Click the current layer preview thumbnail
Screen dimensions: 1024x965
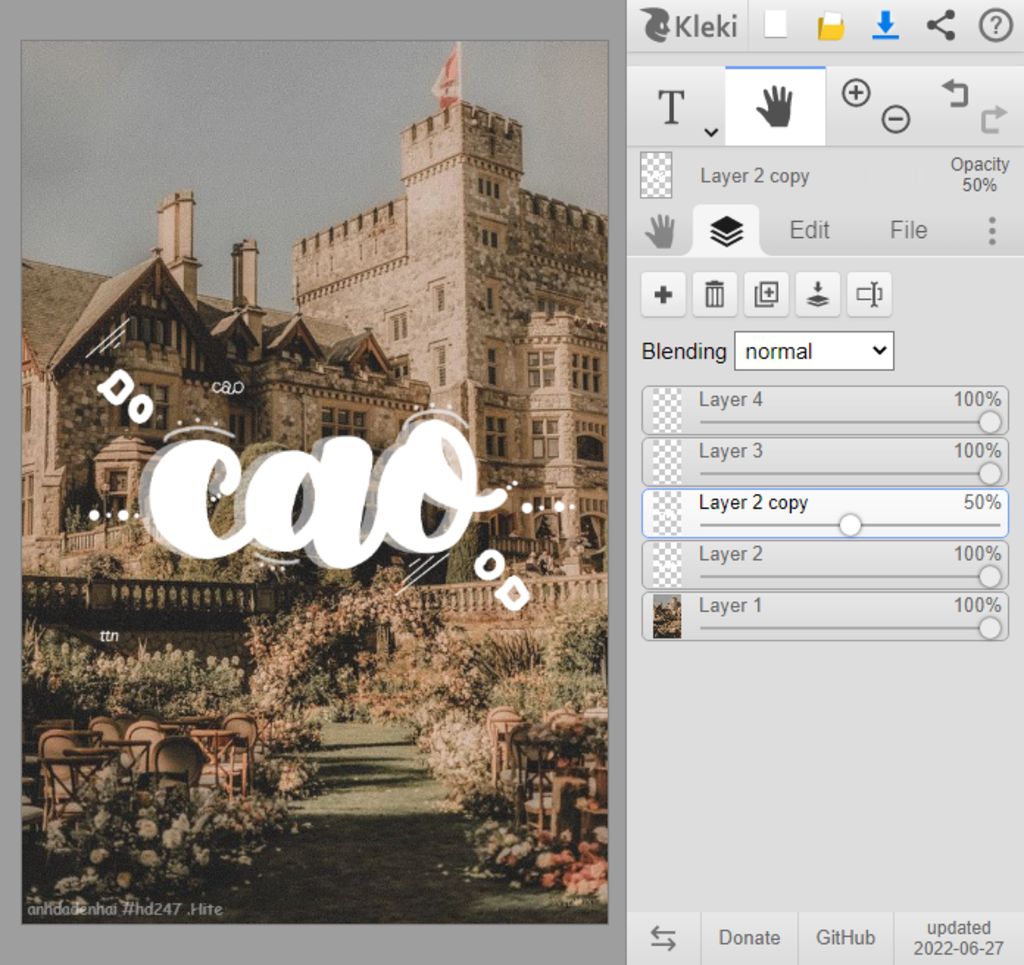[x=656, y=175]
